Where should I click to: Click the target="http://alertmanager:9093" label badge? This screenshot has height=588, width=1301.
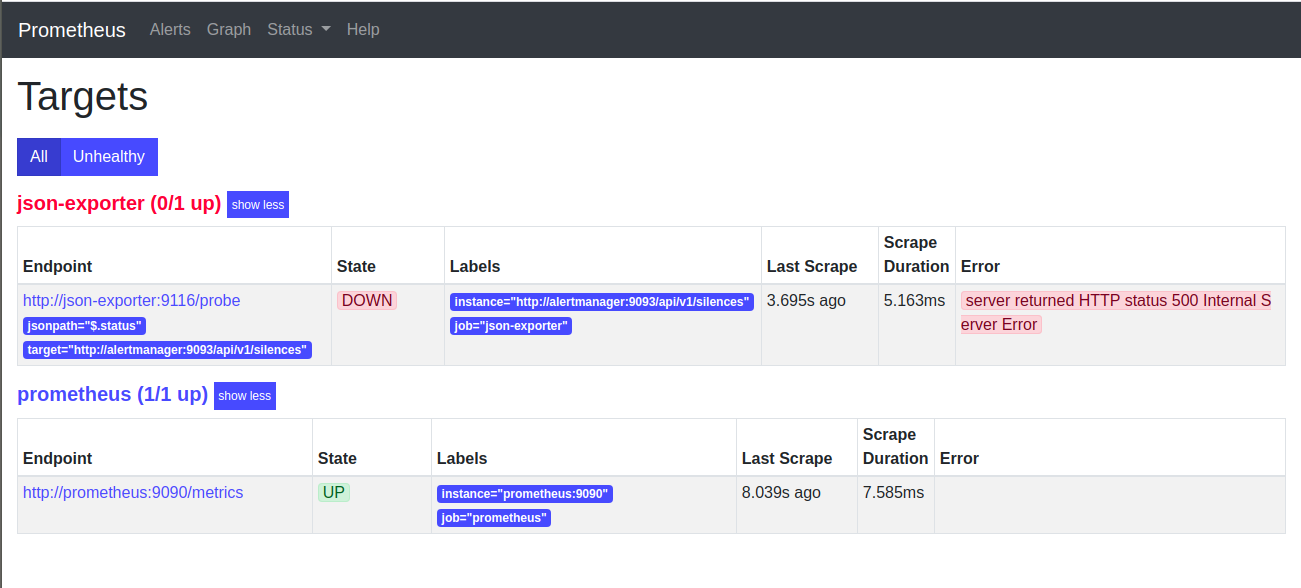click(166, 349)
